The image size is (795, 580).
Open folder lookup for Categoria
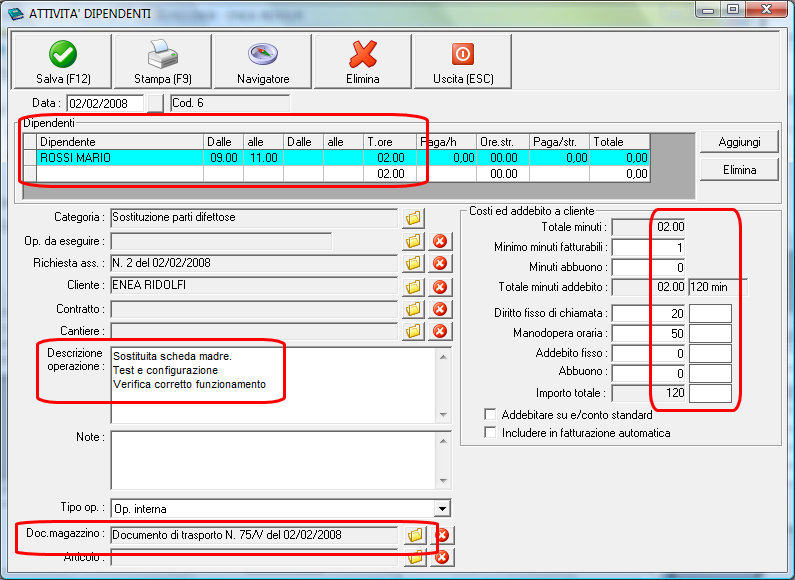[x=414, y=218]
